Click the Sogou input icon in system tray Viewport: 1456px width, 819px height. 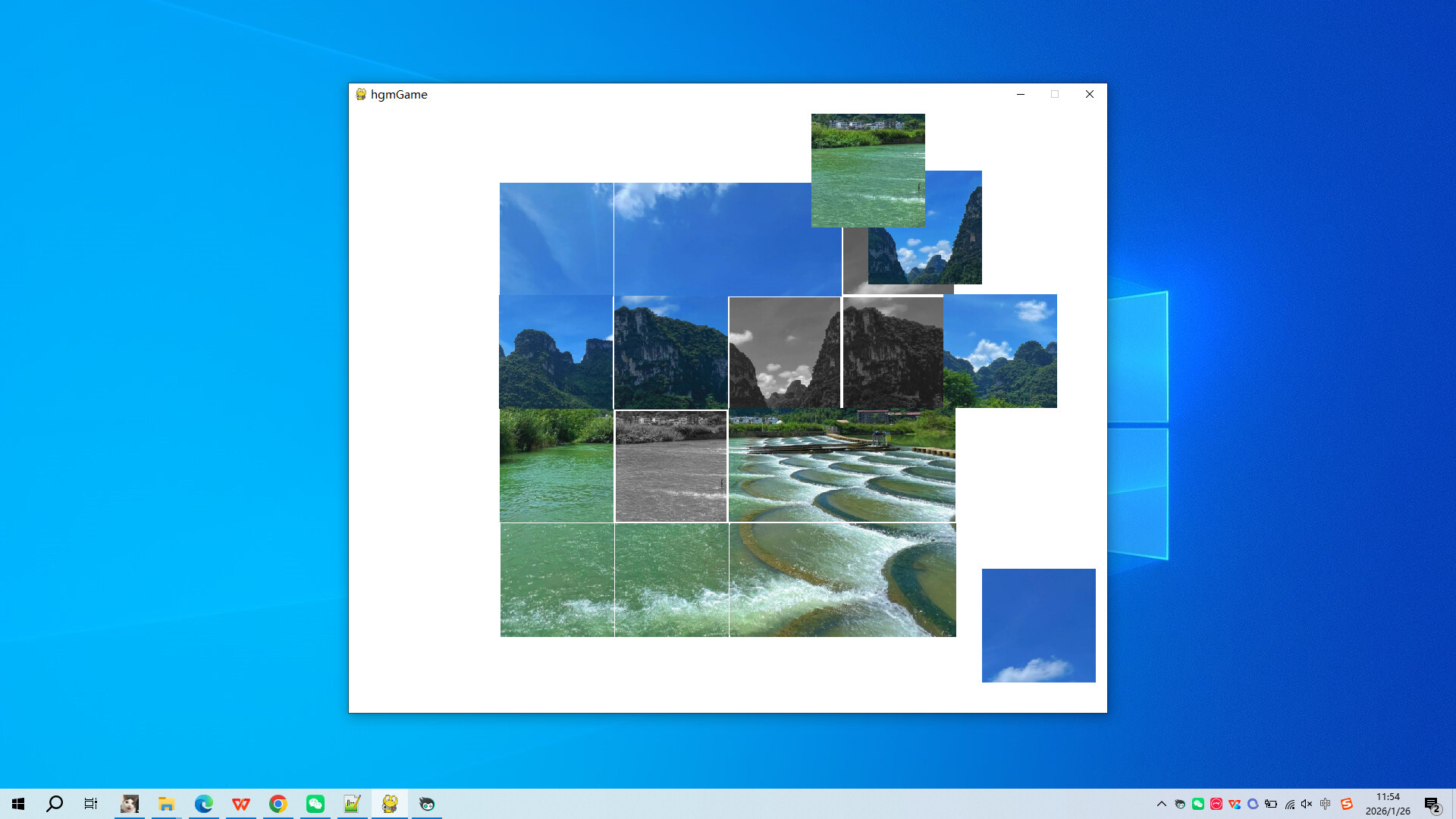[x=1348, y=803]
